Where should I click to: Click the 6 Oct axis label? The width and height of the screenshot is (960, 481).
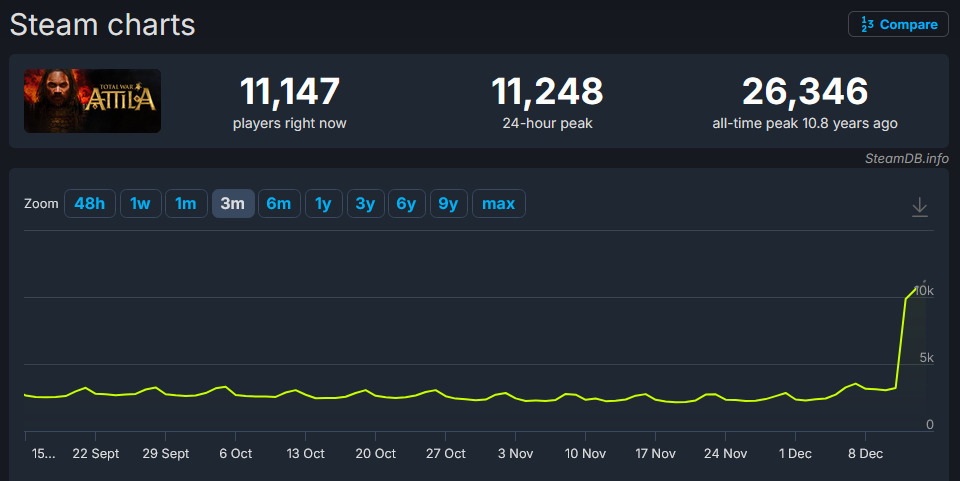point(236,453)
